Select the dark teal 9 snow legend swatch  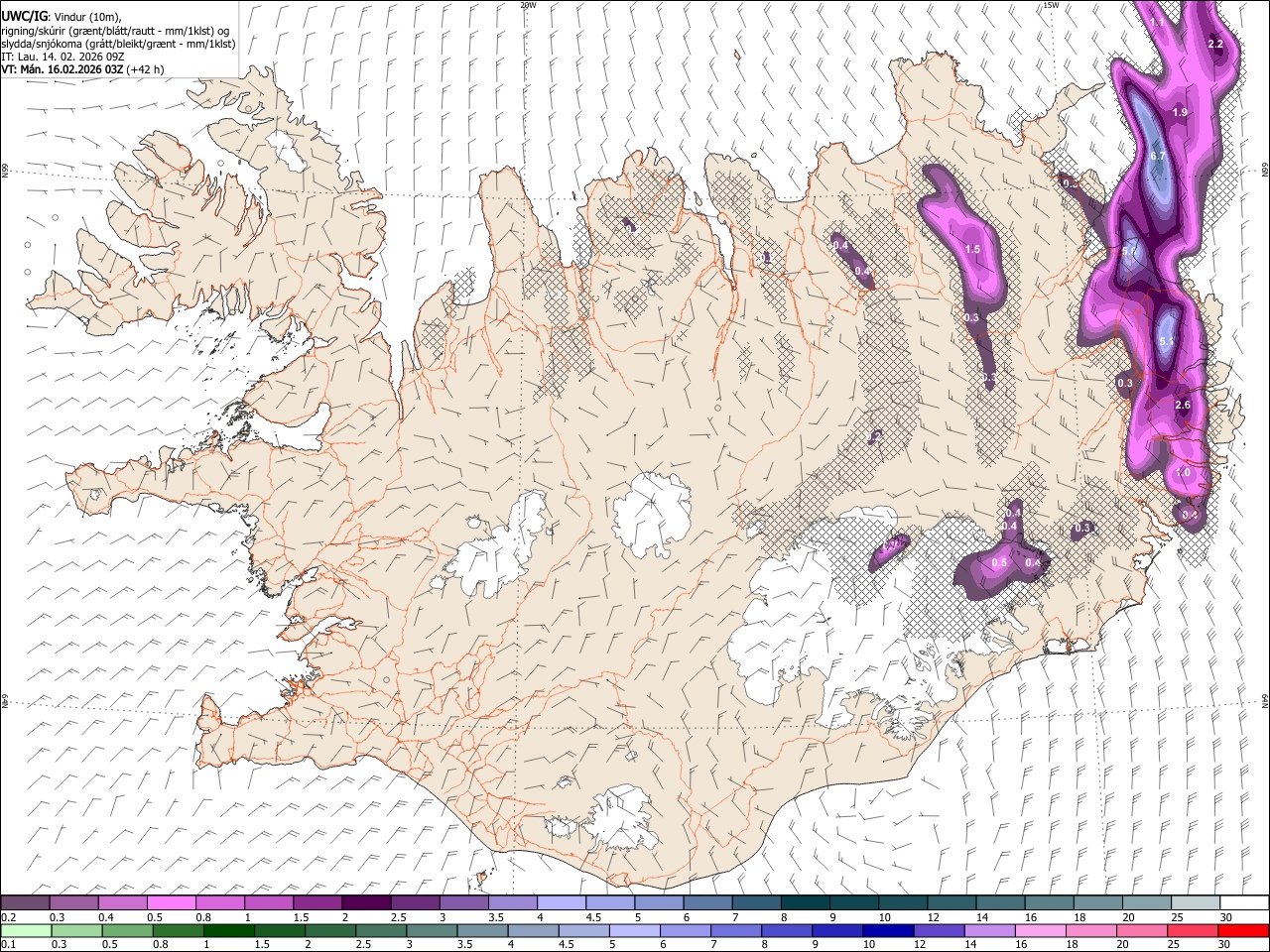point(805,903)
